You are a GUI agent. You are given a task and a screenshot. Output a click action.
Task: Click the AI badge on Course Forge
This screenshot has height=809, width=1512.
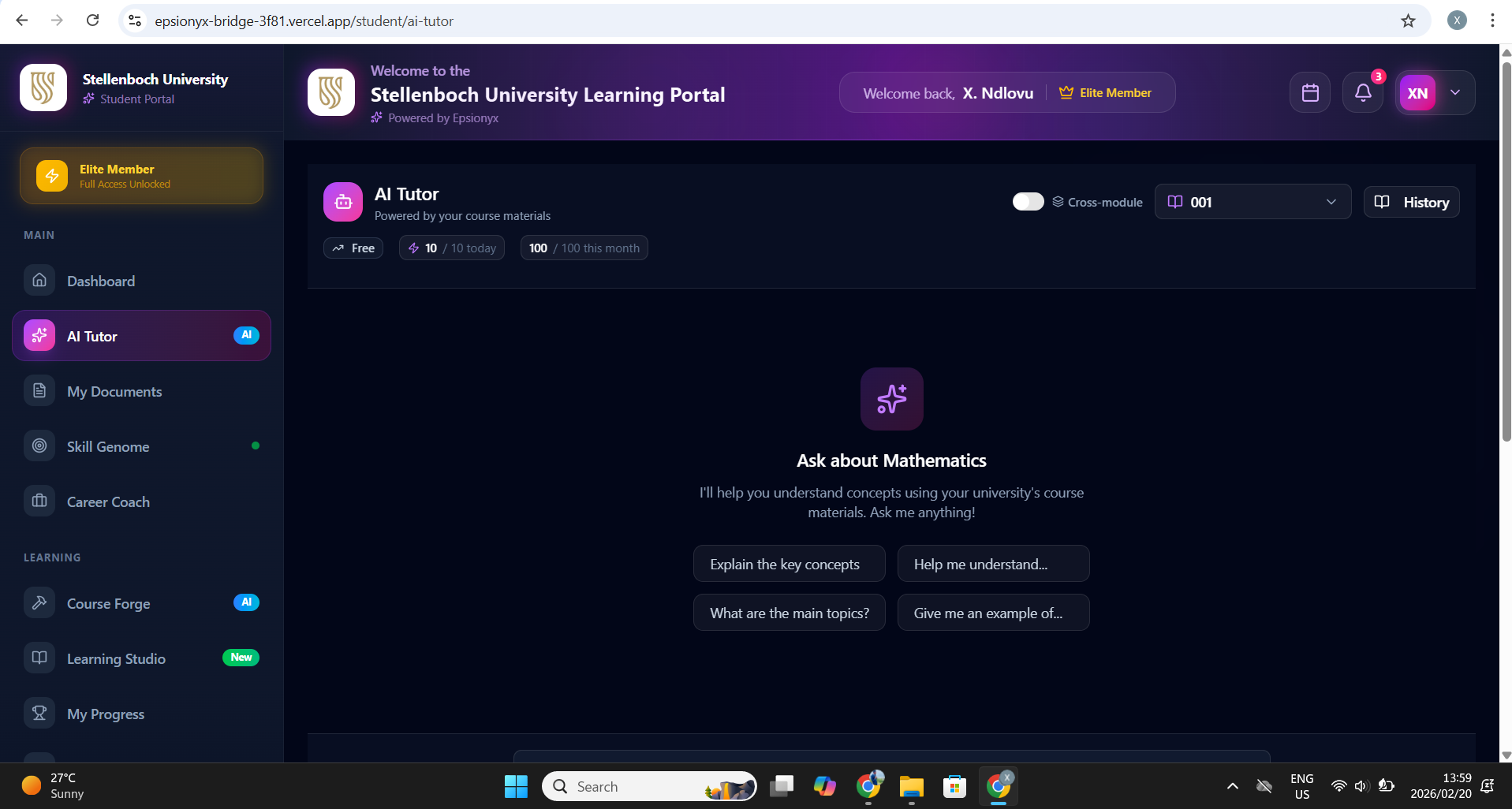point(246,602)
